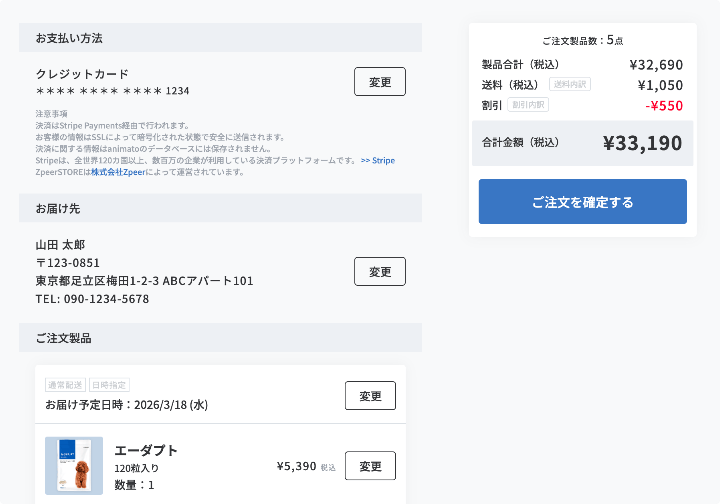Click the 注意事項 notice heading

51,113
